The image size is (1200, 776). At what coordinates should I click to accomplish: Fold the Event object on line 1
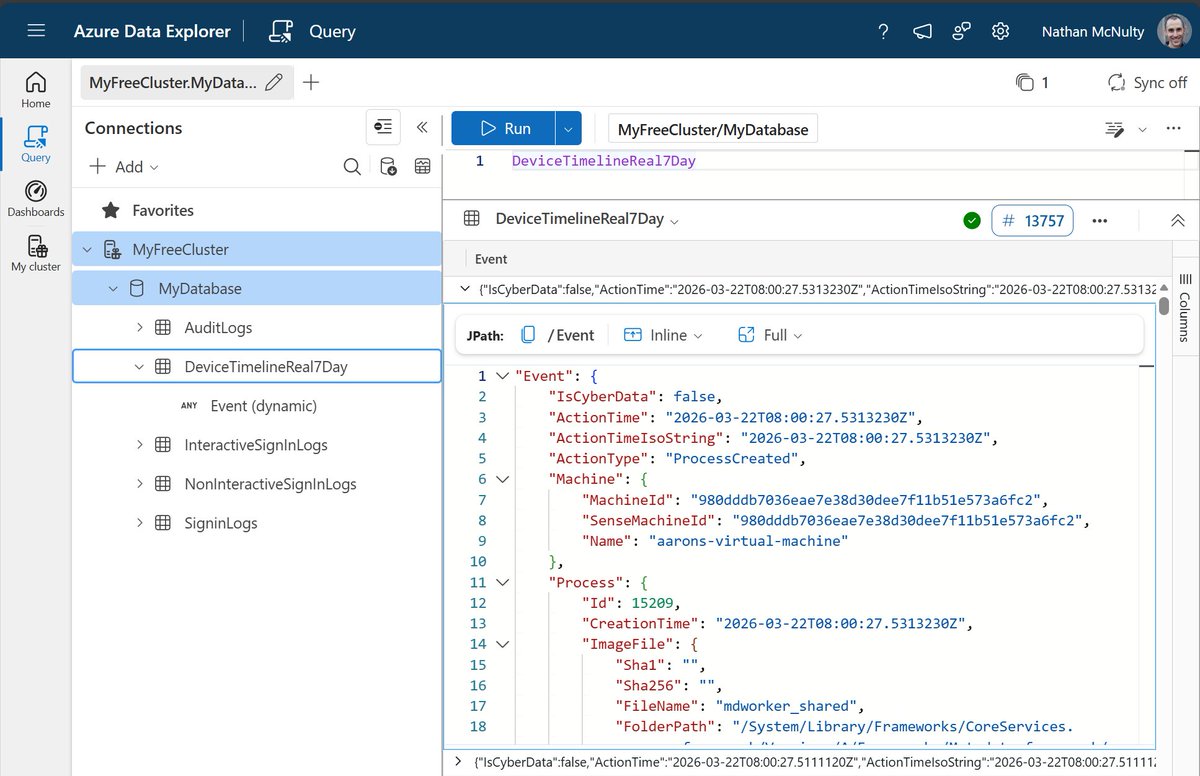(502, 377)
